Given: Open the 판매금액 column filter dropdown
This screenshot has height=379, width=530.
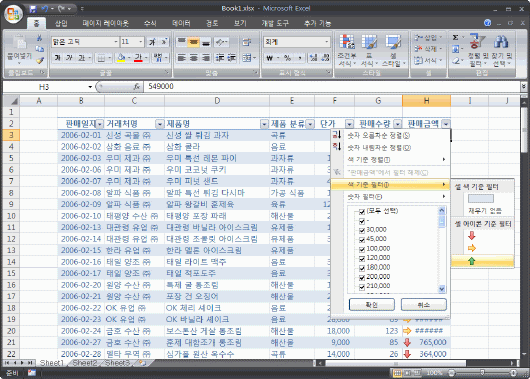Looking at the screenshot, I should click(x=446, y=124).
